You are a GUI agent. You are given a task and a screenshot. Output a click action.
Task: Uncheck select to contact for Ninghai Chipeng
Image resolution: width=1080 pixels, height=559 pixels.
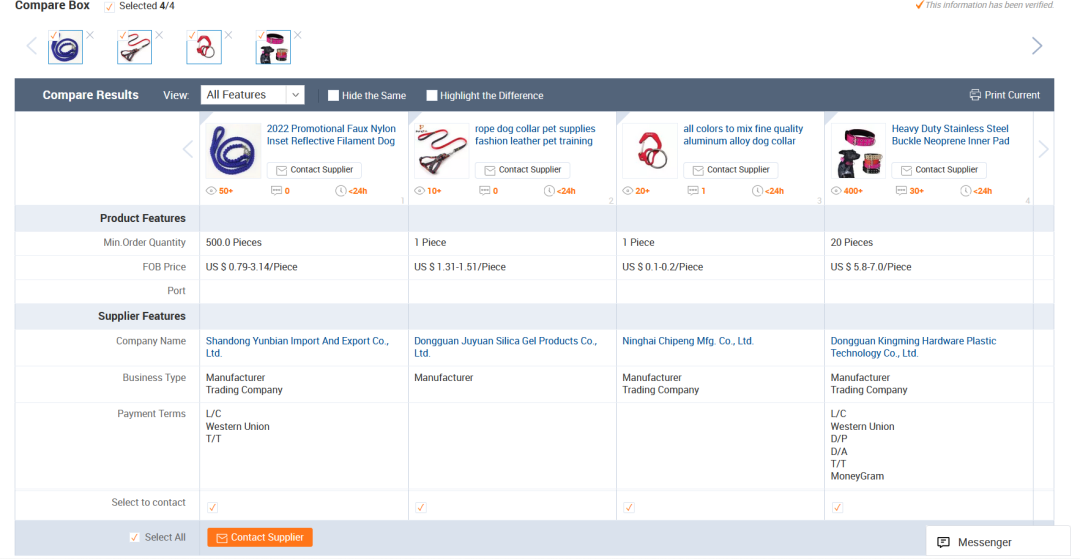point(629,507)
